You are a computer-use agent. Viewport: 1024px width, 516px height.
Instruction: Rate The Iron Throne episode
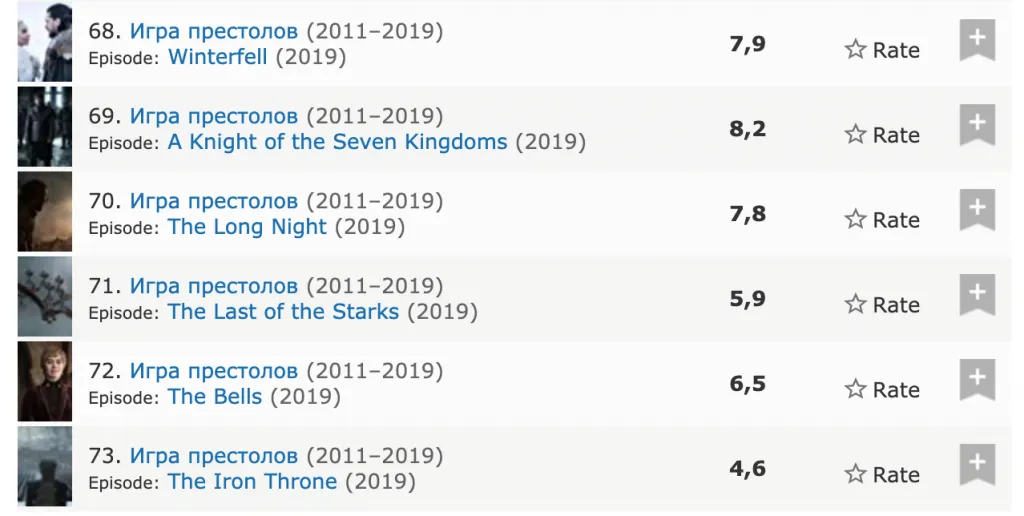coord(882,475)
